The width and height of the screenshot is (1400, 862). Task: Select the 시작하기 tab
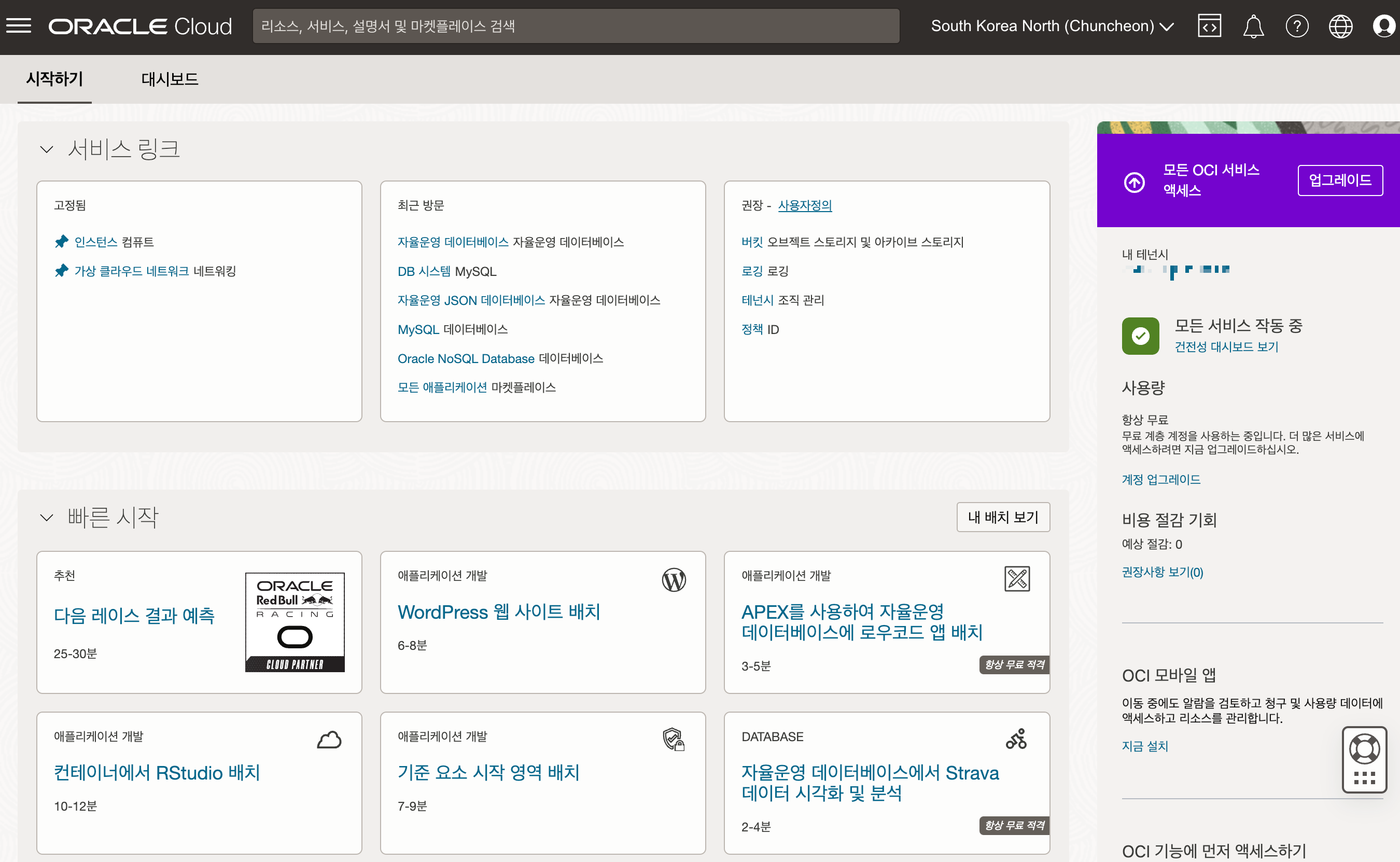54,79
